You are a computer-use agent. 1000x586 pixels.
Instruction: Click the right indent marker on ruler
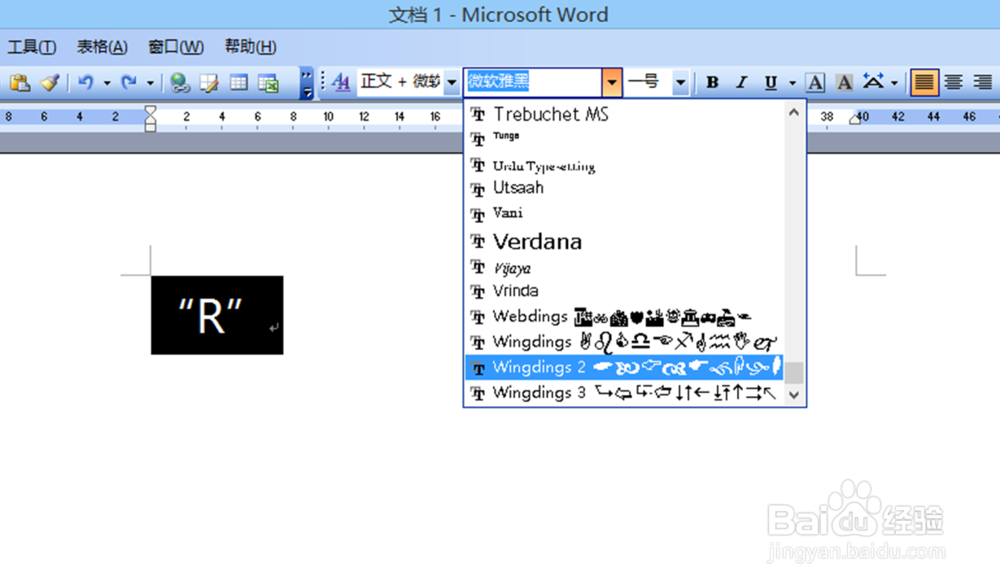click(x=855, y=119)
